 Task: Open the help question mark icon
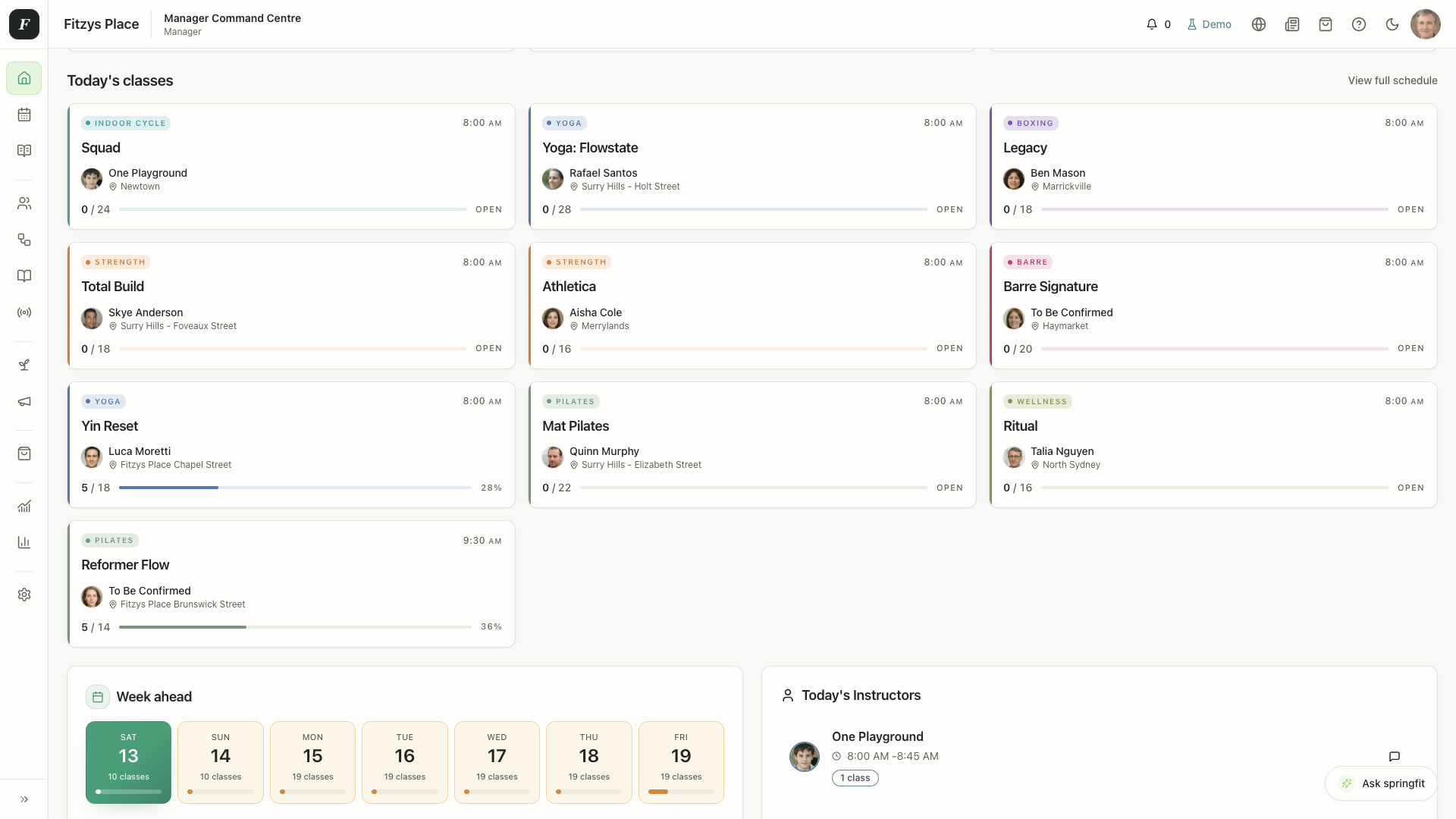(x=1359, y=24)
